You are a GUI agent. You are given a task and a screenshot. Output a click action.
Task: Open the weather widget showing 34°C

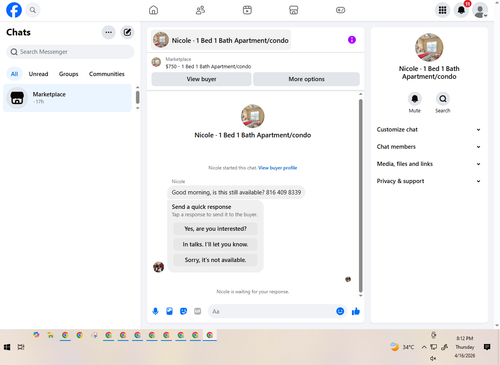[403, 347]
